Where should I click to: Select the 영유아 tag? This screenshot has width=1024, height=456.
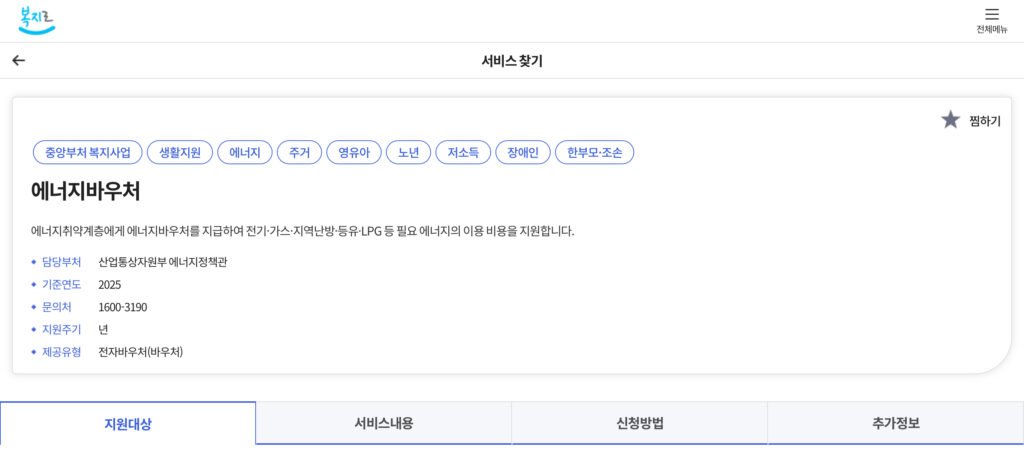[354, 153]
